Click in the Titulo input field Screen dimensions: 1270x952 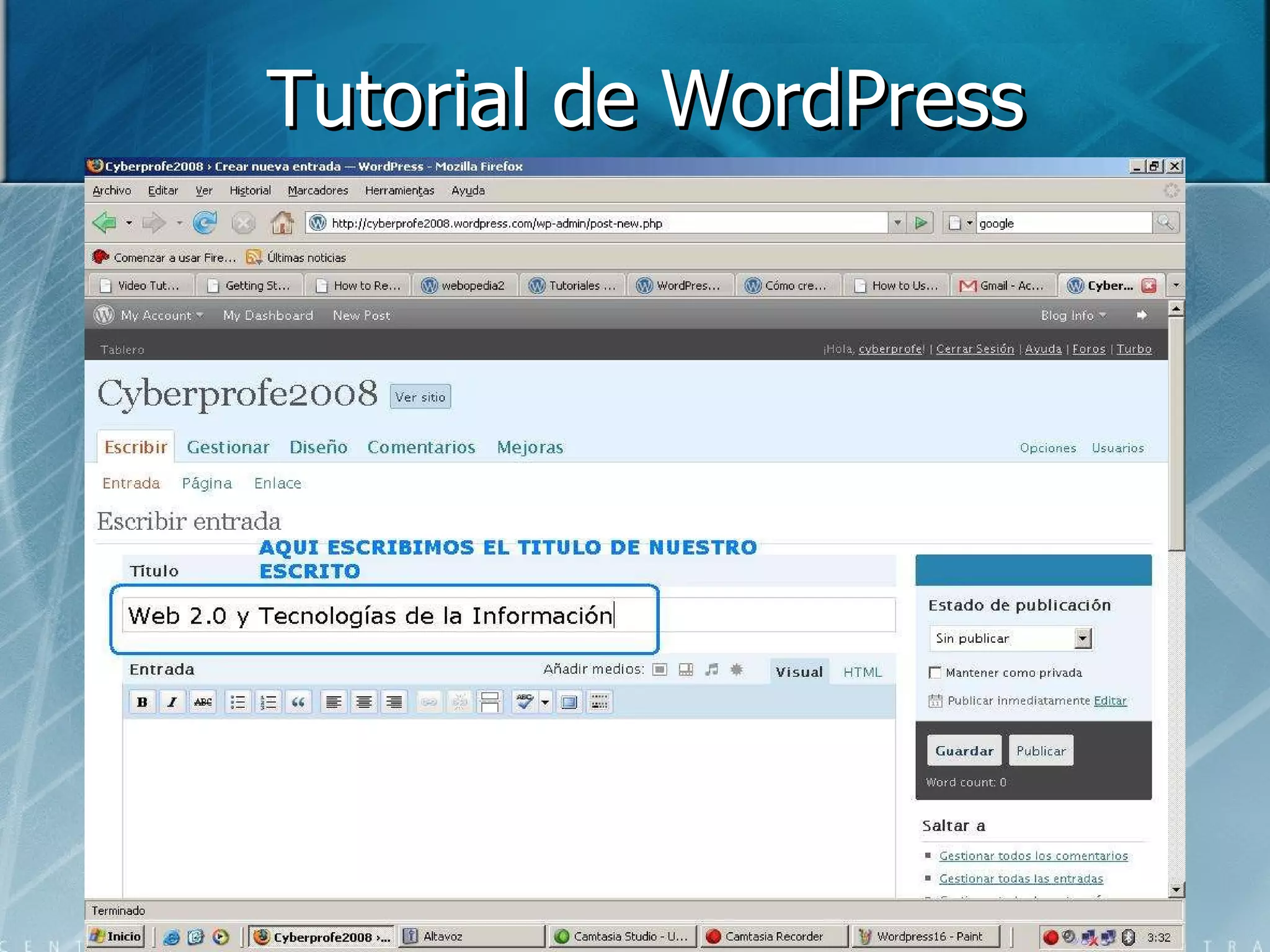coord(508,615)
